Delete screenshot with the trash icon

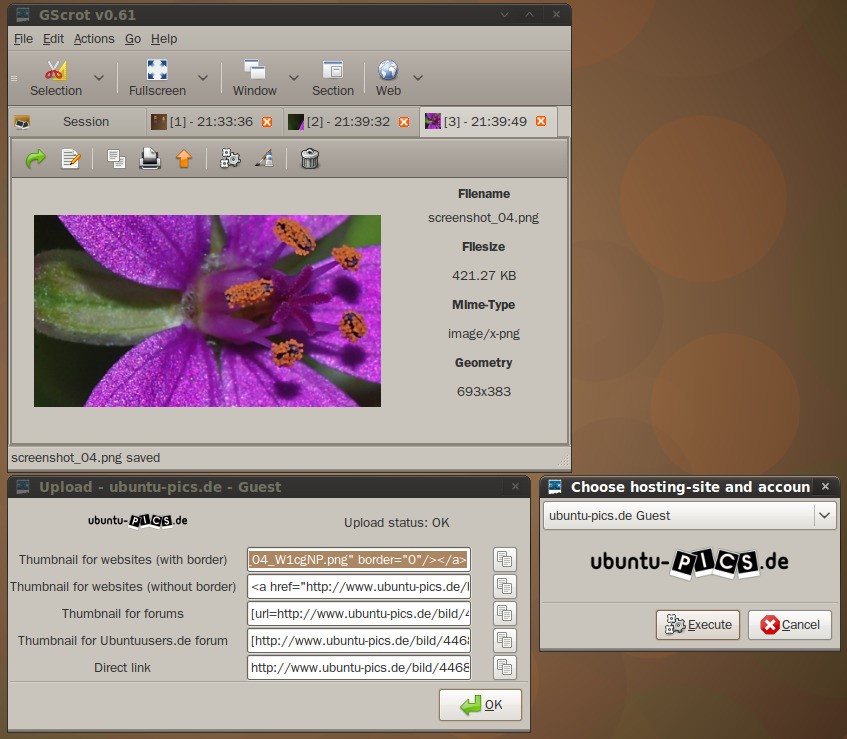click(310, 158)
